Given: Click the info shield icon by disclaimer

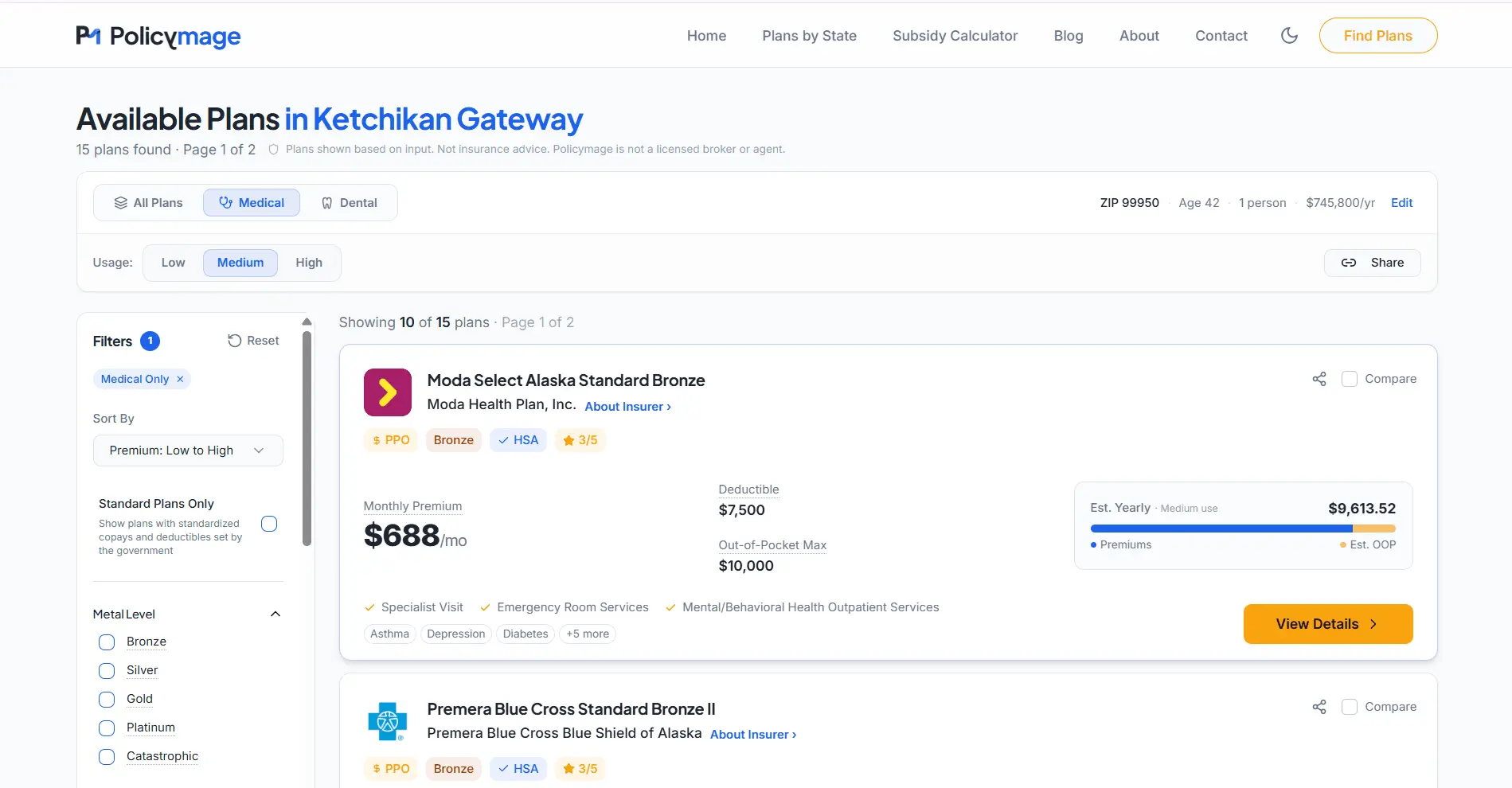Looking at the screenshot, I should (x=273, y=150).
